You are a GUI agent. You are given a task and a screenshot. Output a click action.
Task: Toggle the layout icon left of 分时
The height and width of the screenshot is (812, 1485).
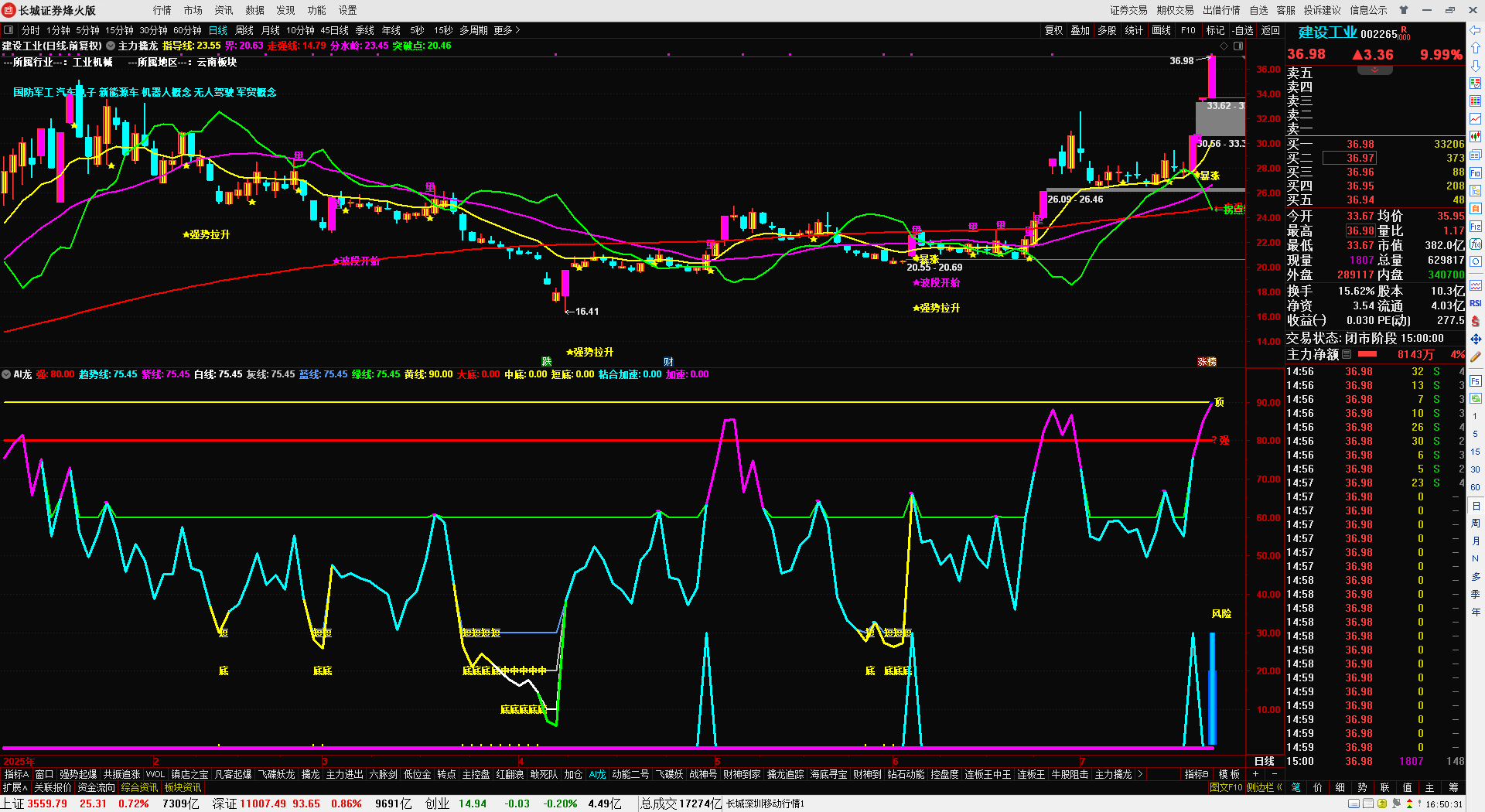9,30
